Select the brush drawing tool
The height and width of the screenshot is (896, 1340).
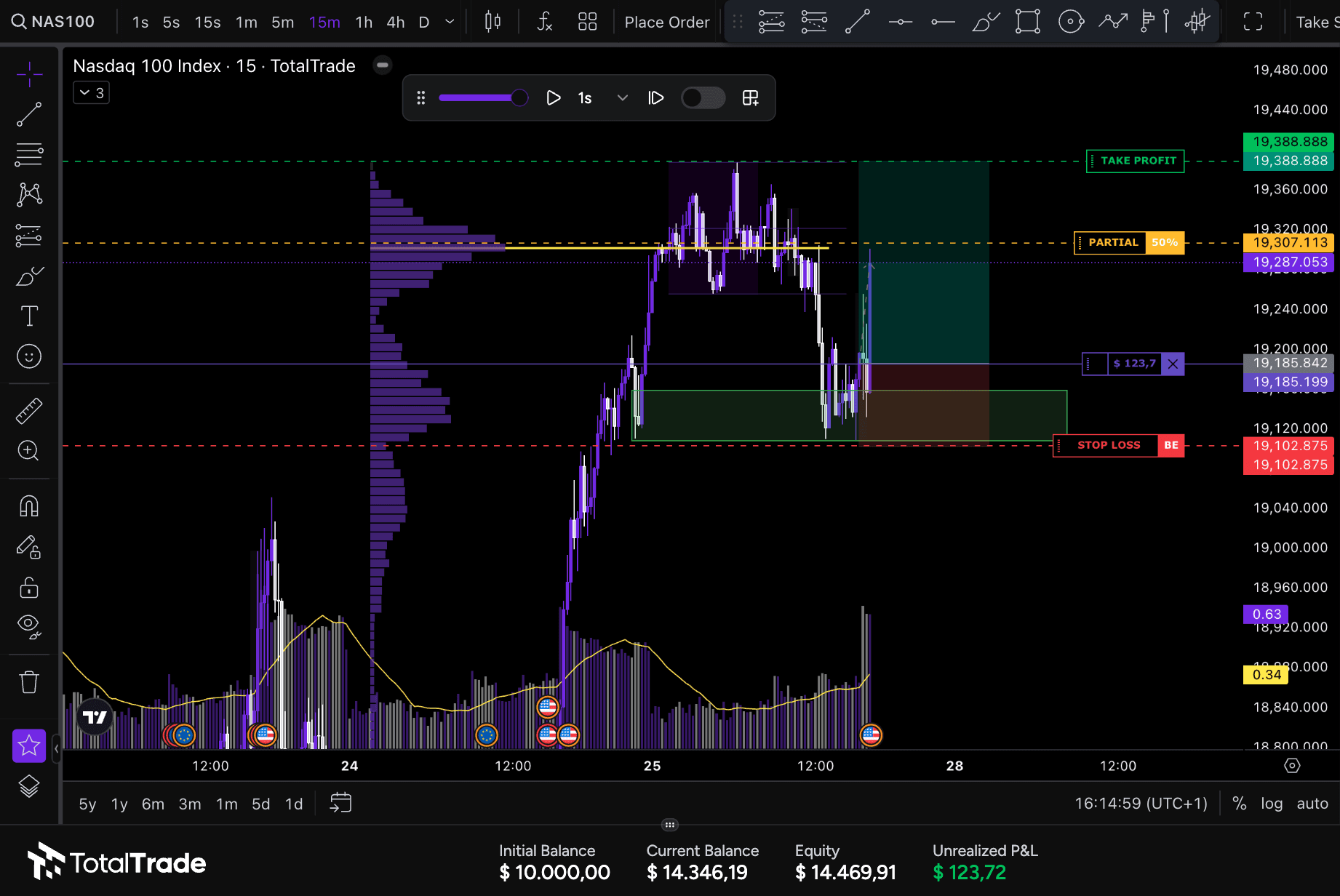(x=29, y=276)
